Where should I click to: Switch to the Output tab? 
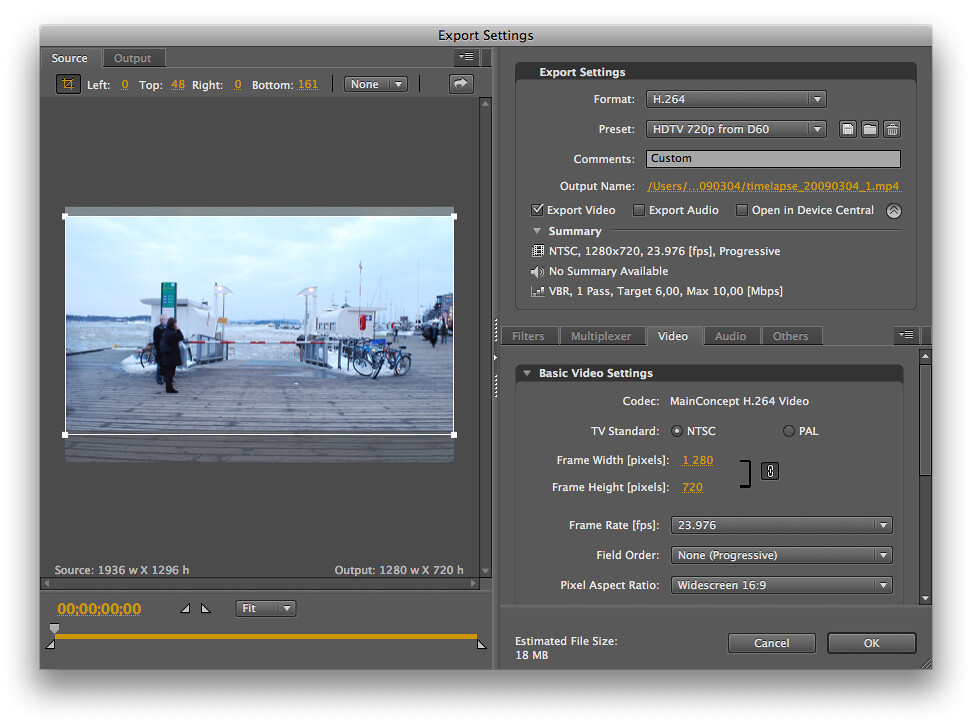pos(133,57)
